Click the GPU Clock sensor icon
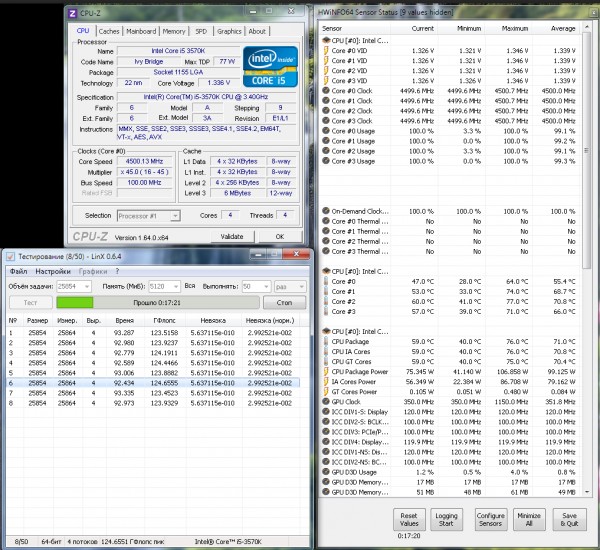 [x=326, y=401]
